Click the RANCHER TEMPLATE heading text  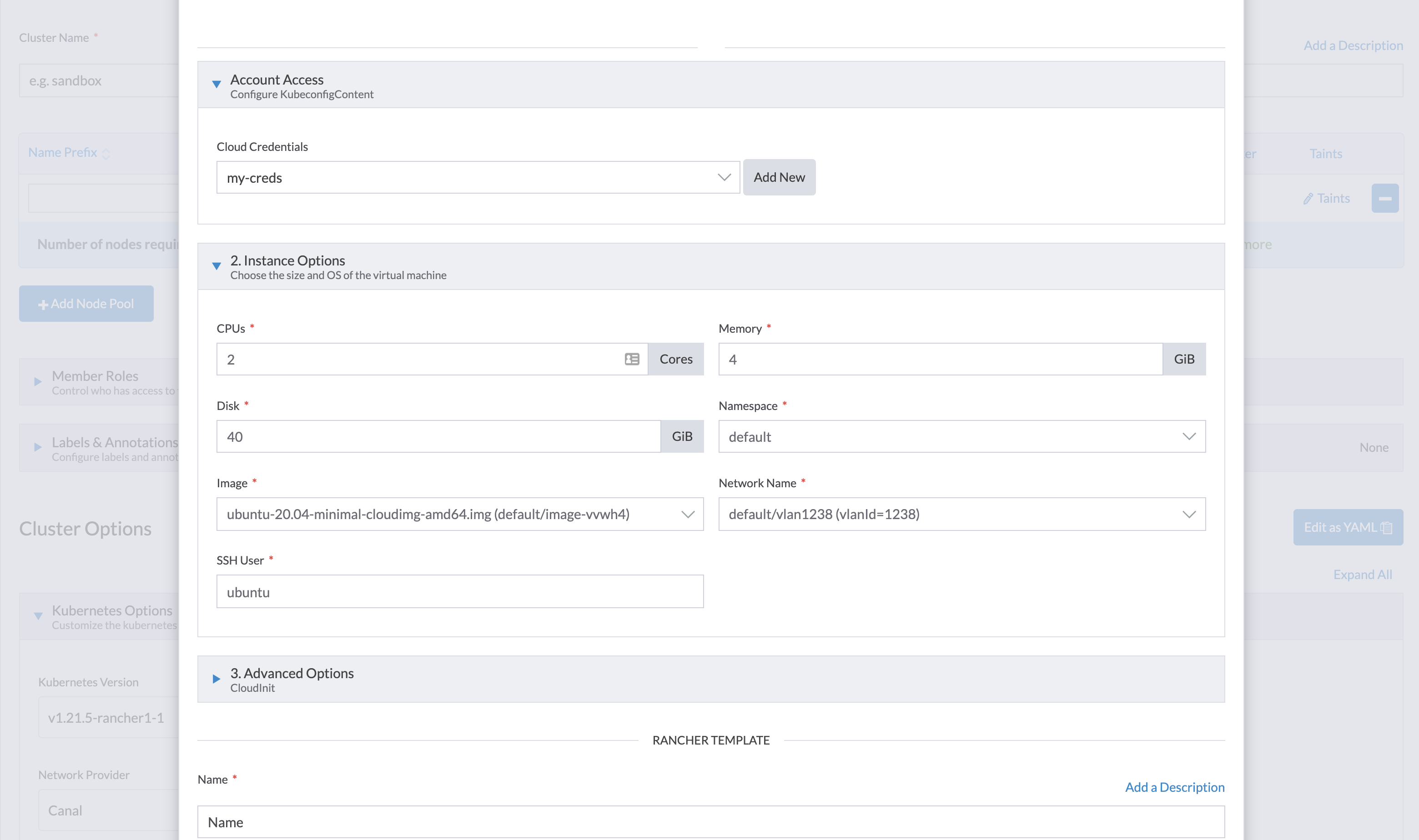(710, 740)
